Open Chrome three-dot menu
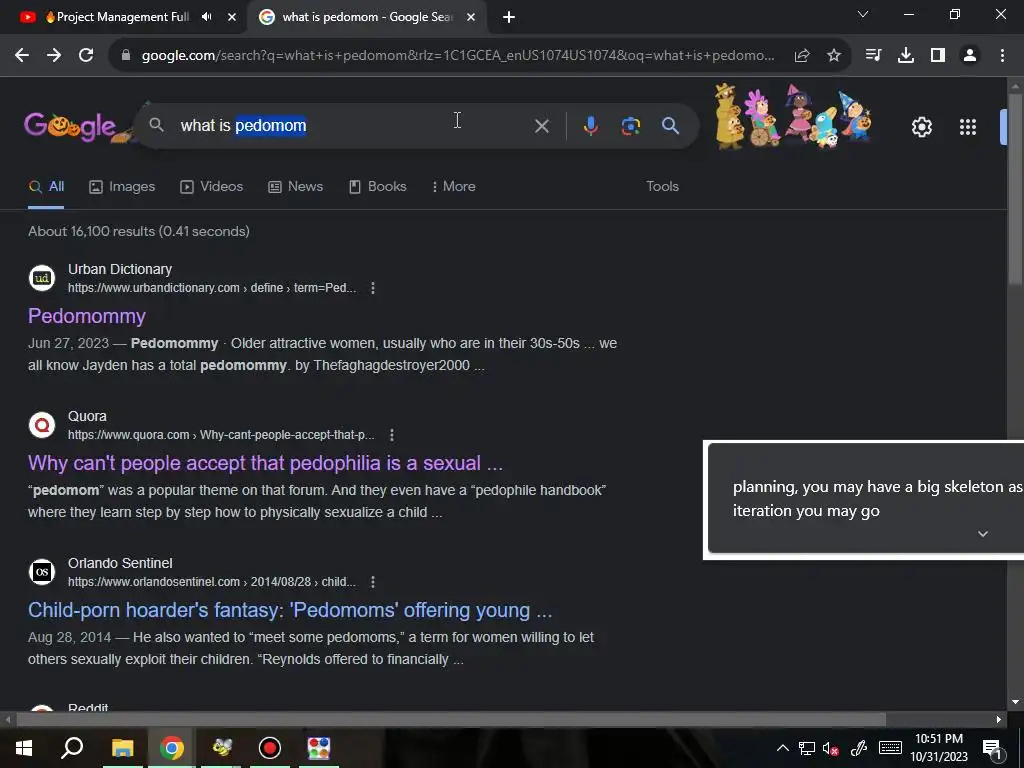Viewport: 1024px width, 768px height. click(1002, 56)
